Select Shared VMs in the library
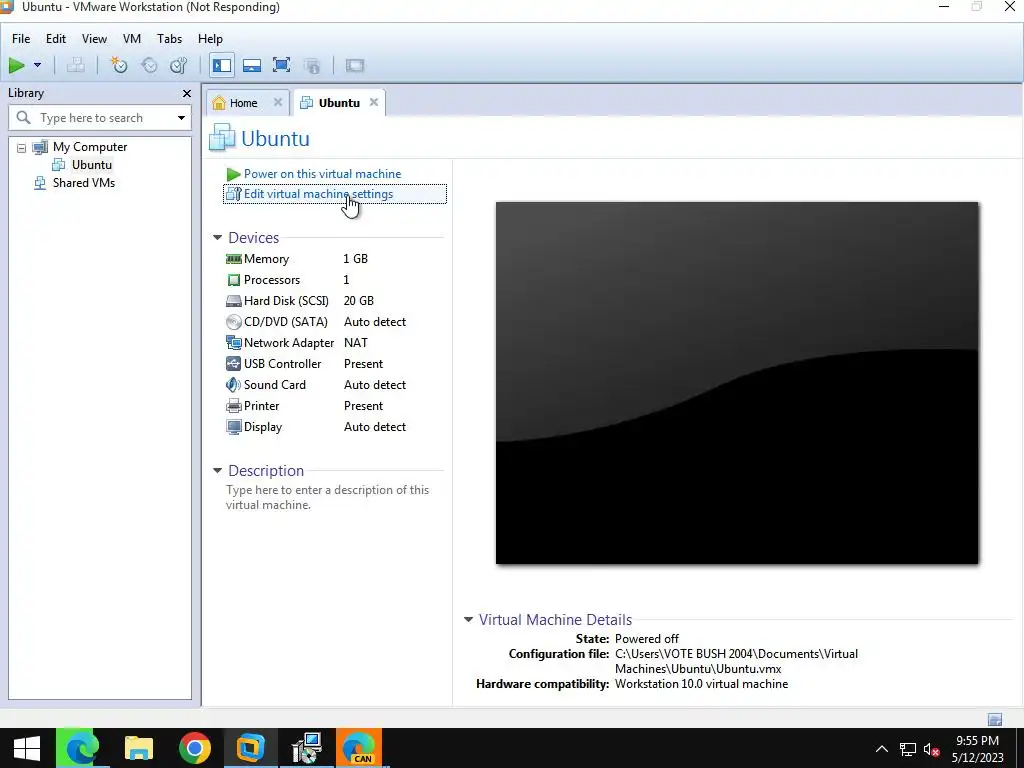 84,183
